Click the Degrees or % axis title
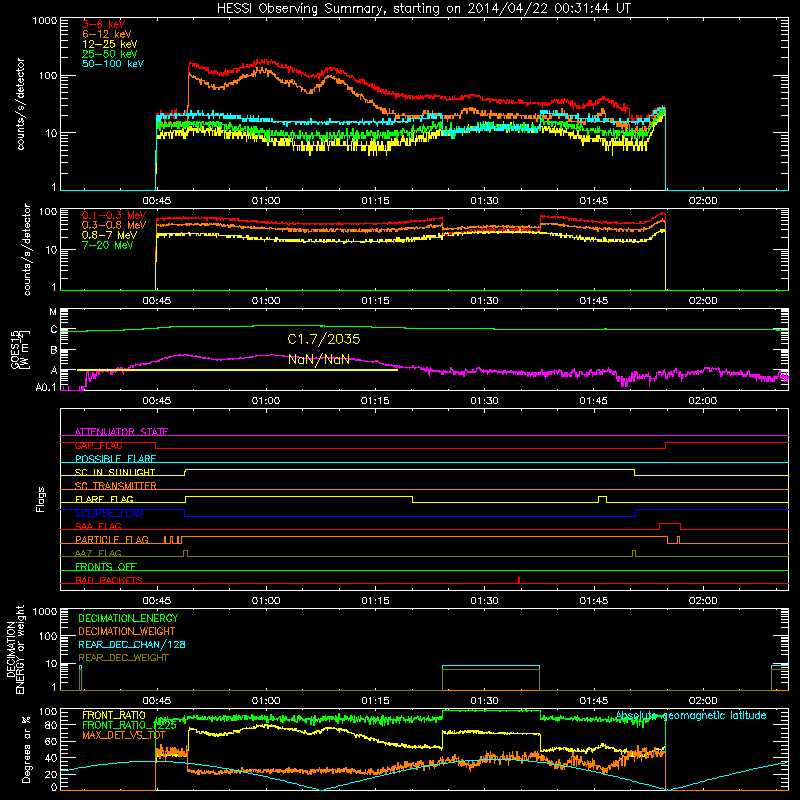The height and width of the screenshot is (800, 800). [x=26, y=749]
